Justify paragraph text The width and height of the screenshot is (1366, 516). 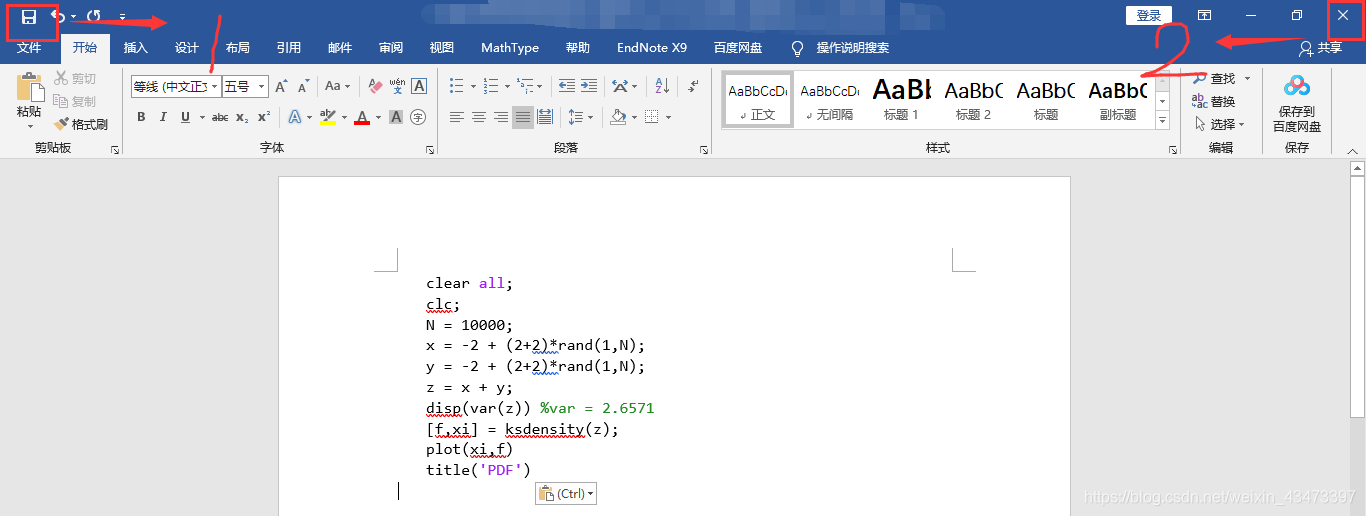[523, 117]
